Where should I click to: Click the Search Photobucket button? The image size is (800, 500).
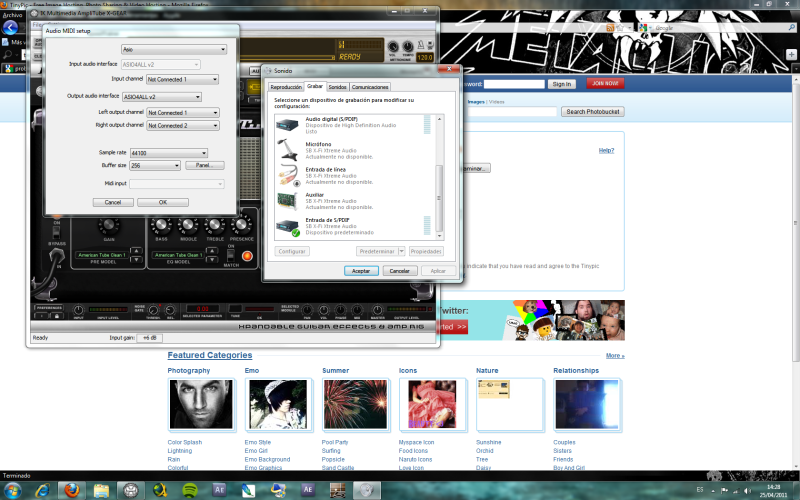593,112
